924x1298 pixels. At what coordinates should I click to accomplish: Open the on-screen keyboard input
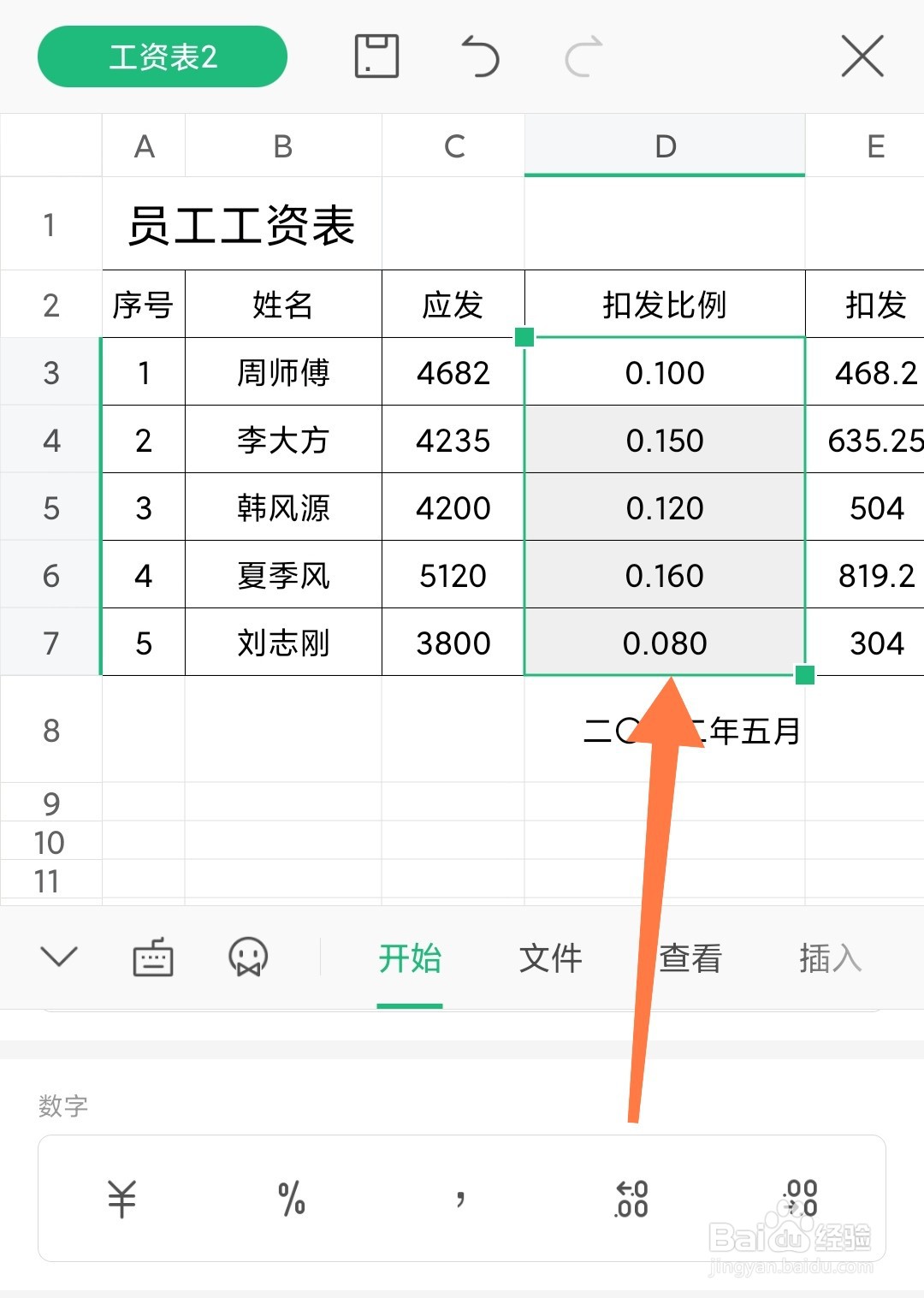154,958
